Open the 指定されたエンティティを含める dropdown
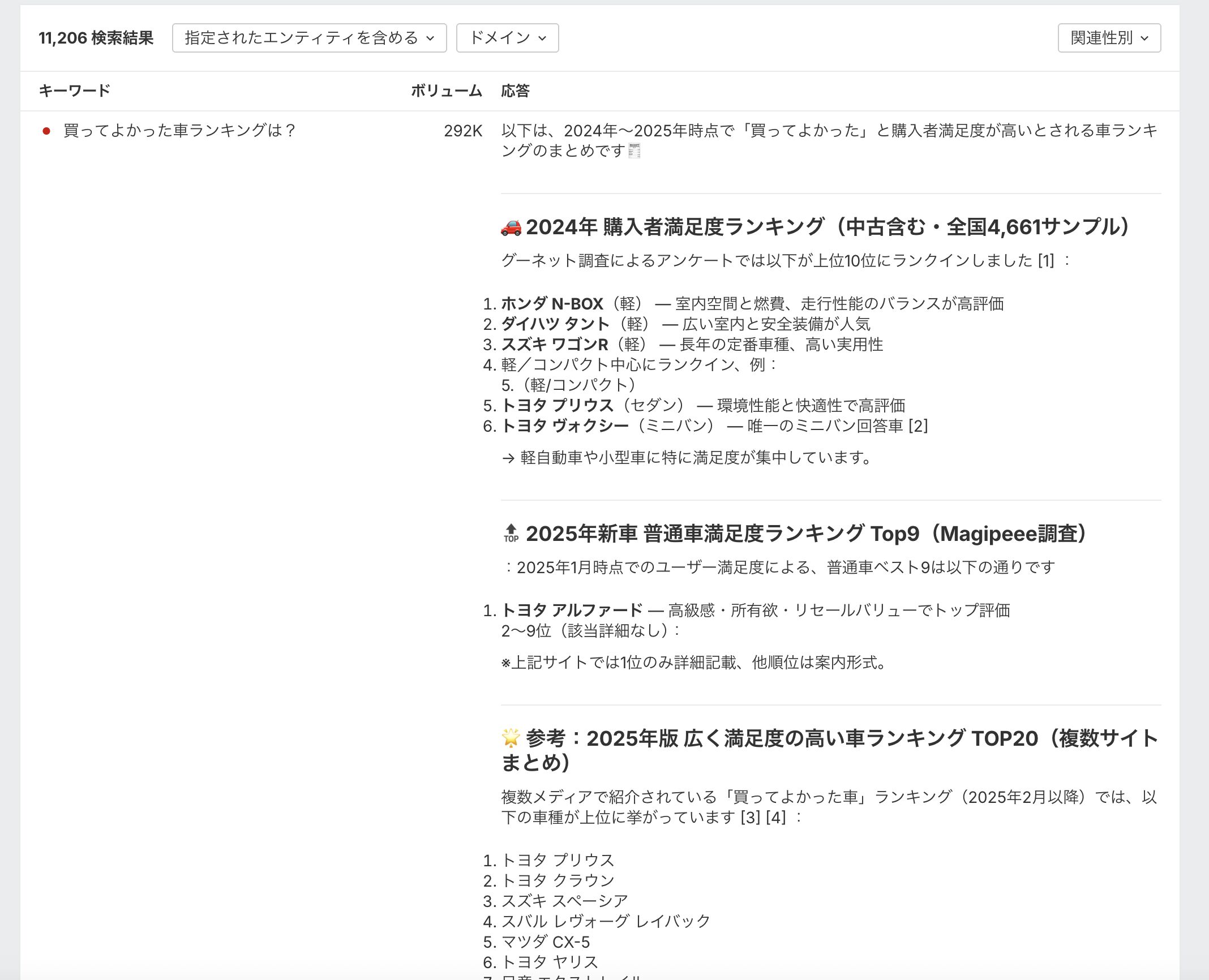The width and height of the screenshot is (1209, 980). click(x=309, y=38)
